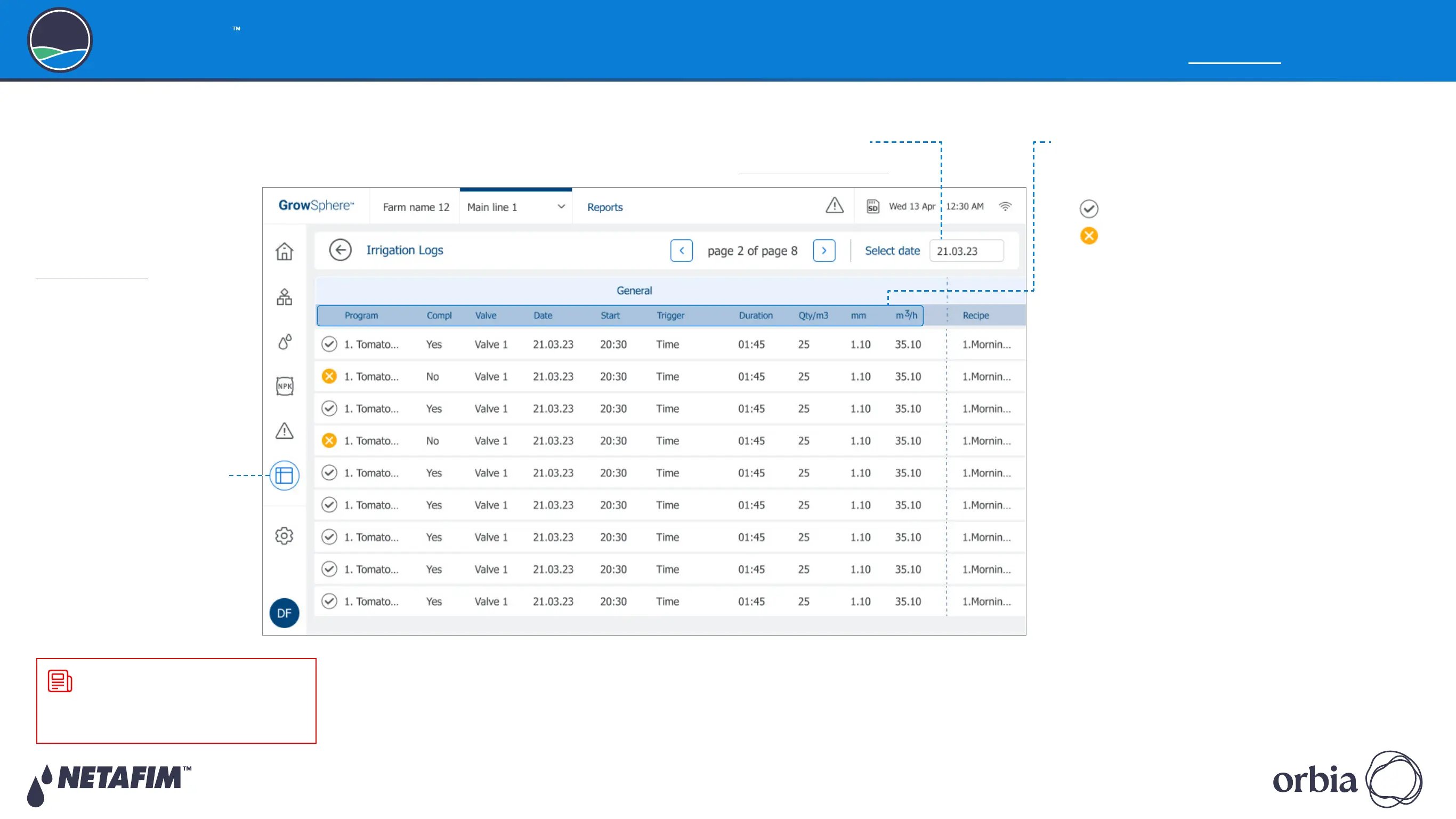Viewport: 1456px width, 819px height.
Task: Click the warning triangle in top bar
Action: coord(834,205)
